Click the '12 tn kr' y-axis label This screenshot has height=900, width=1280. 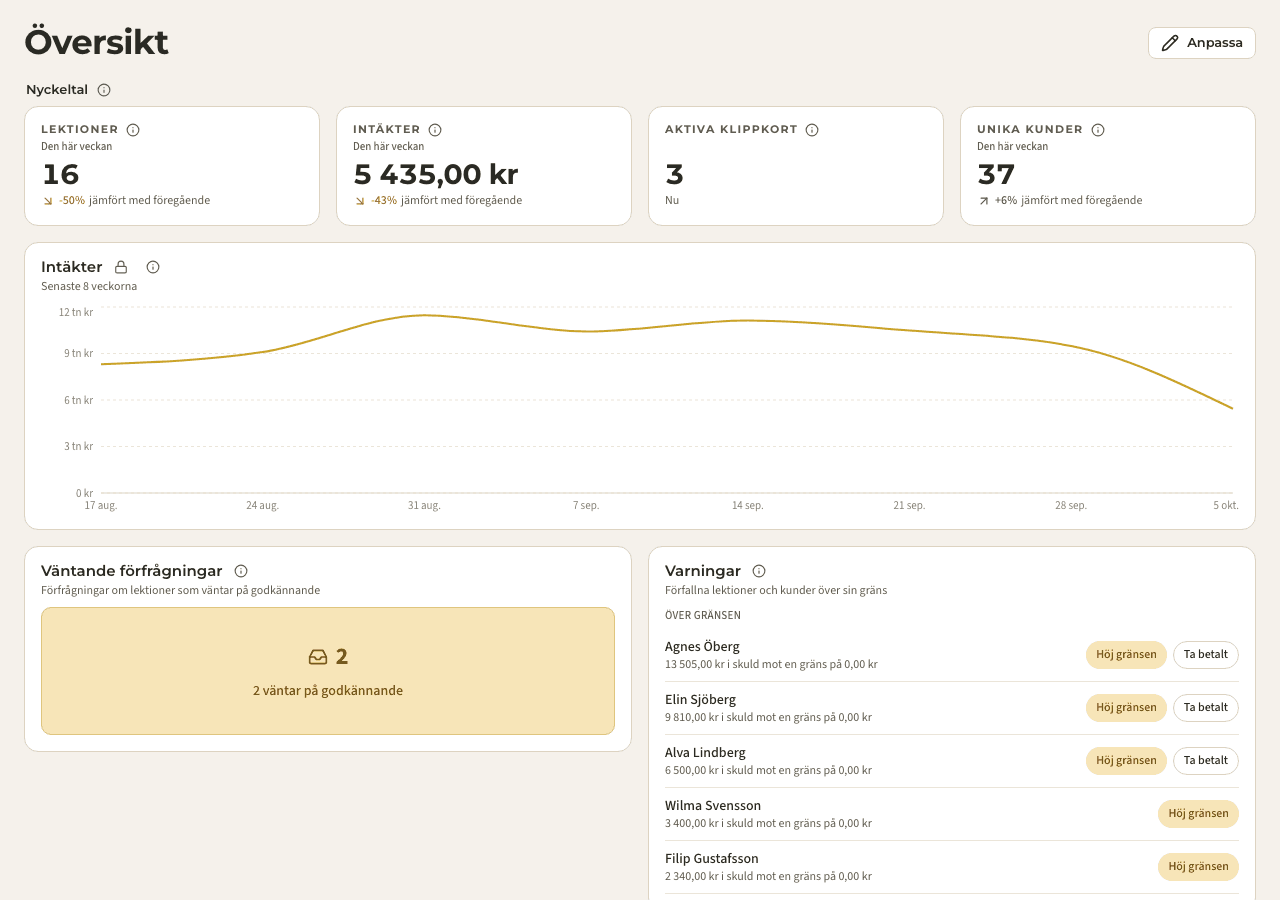point(76,313)
